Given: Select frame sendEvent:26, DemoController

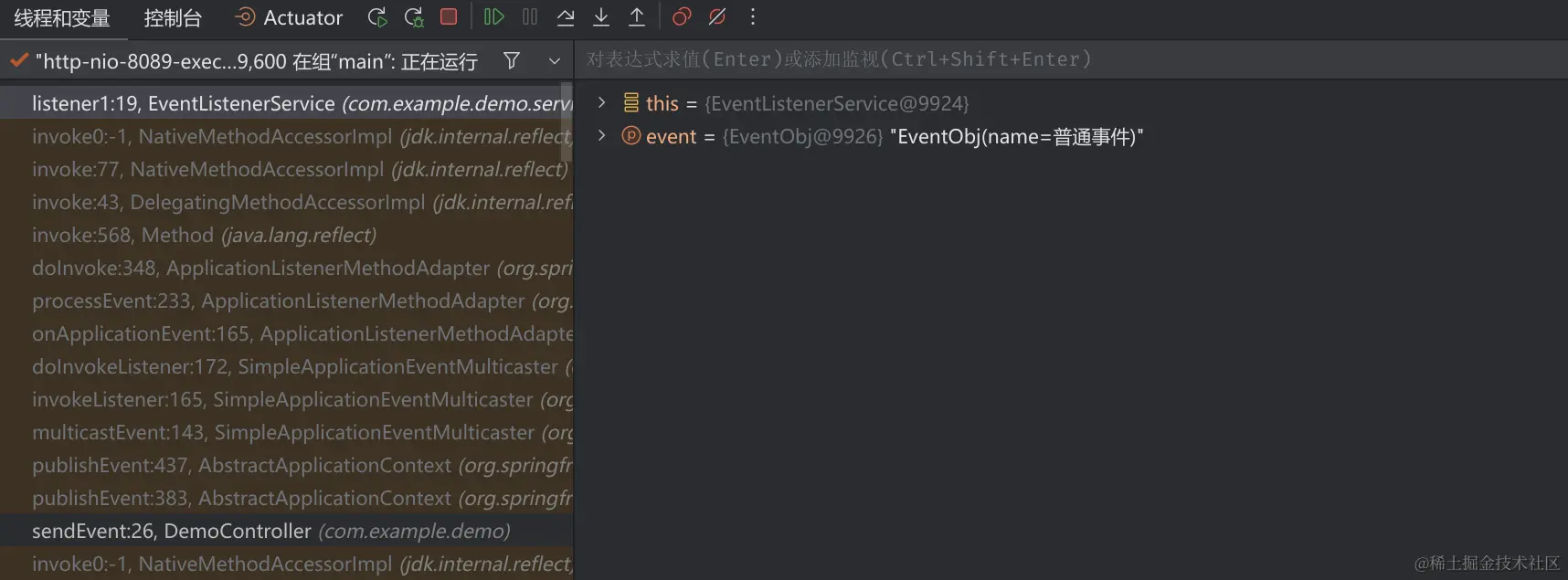Looking at the screenshot, I should click(286, 531).
